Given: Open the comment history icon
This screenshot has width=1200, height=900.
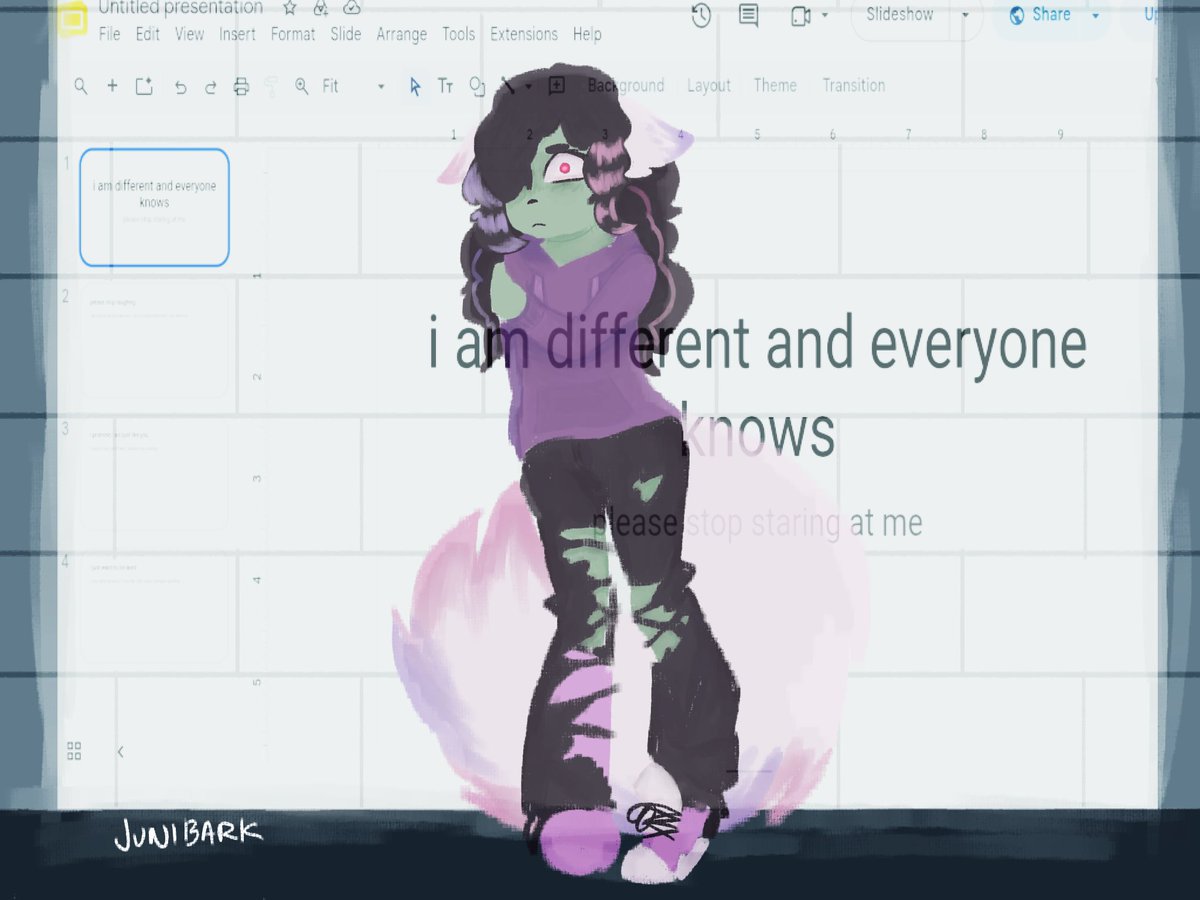Looking at the screenshot, I should tap(748, 15).
